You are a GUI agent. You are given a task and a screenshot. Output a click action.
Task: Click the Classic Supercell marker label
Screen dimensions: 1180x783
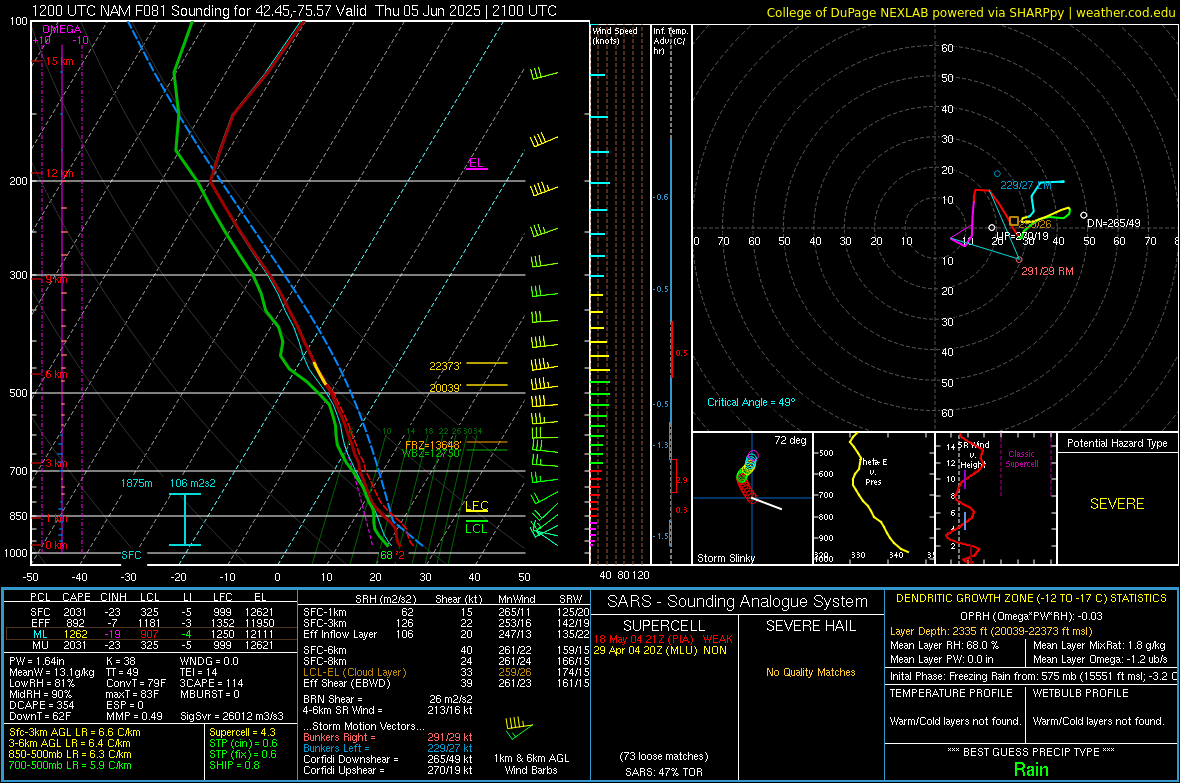[x=1022, y=459]
